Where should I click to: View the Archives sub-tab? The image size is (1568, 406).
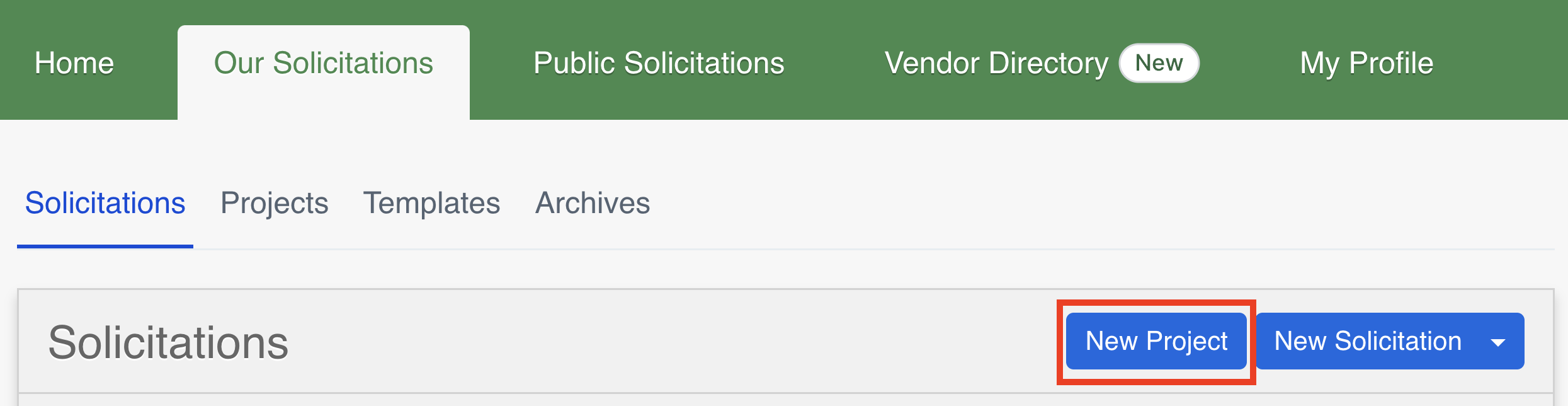point(592,203)
